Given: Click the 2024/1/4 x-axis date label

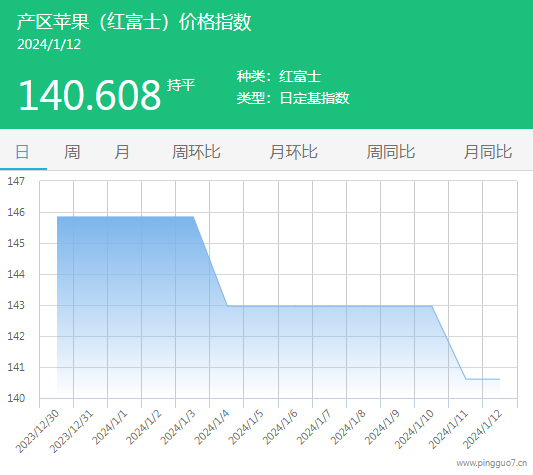Looking at the screenshot, I should click(x=212, y=427).
